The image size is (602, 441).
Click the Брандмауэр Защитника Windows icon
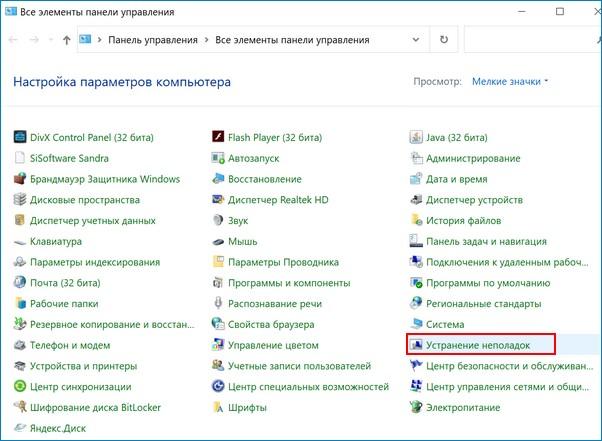[20, 179]
